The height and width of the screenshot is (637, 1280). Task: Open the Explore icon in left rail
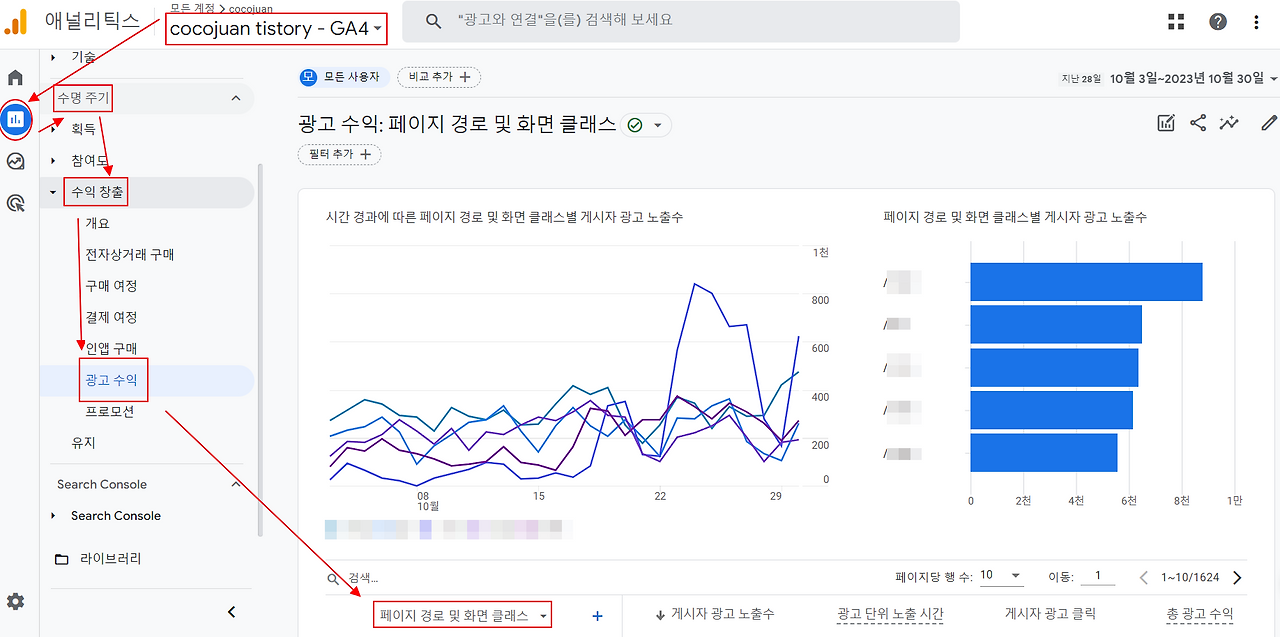coord(15,161)
